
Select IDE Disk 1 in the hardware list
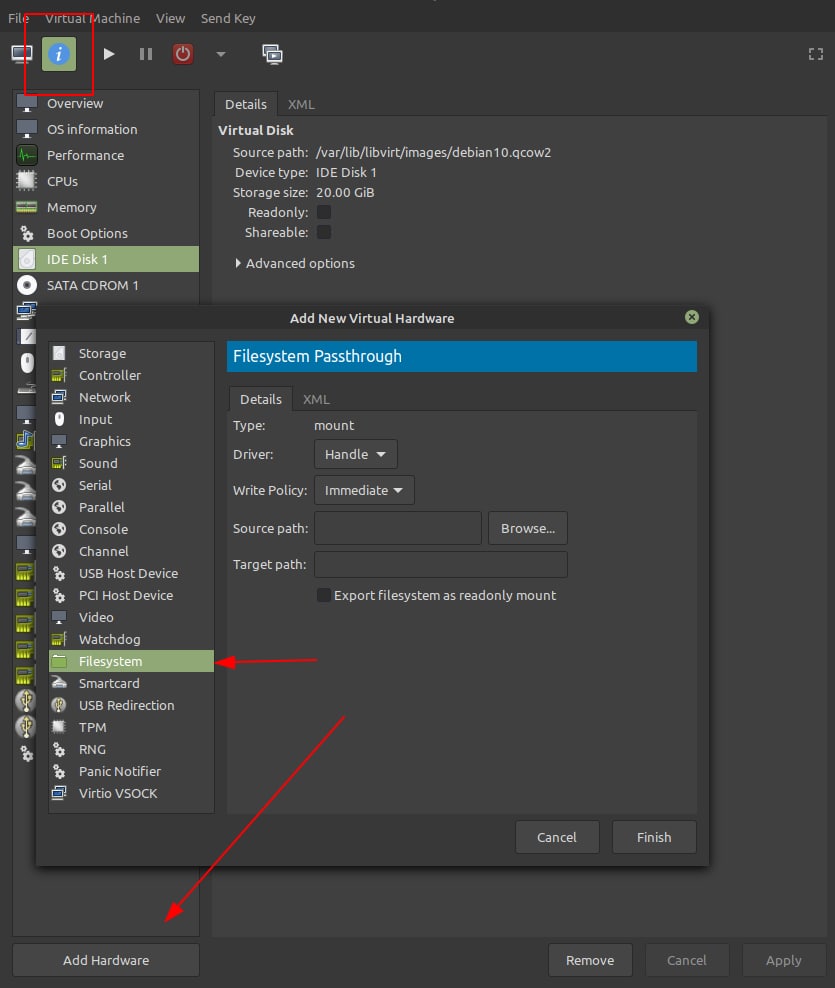[x=106, y=259]
